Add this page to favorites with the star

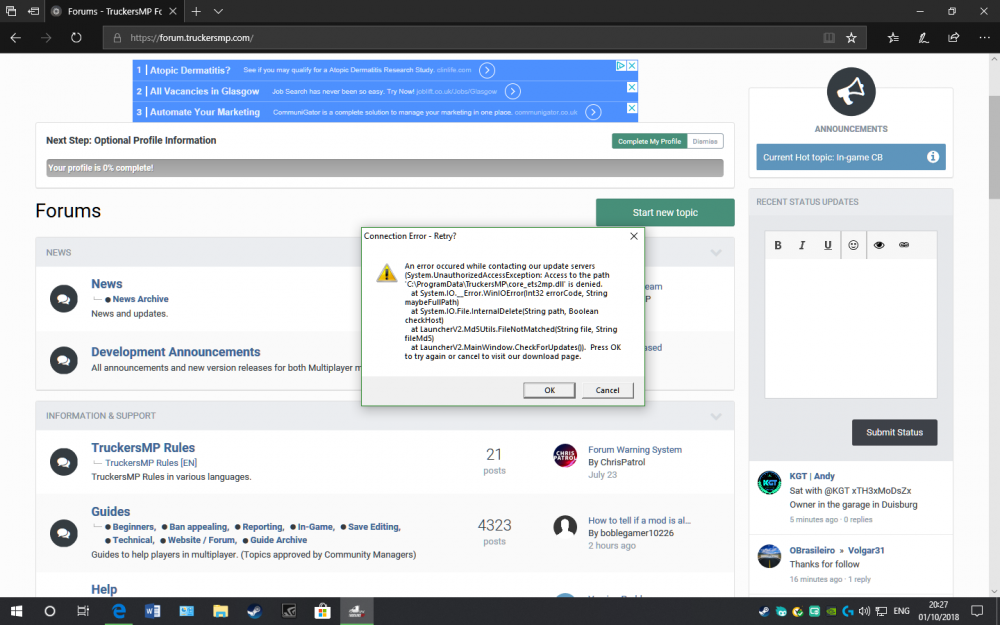[851, 38]
